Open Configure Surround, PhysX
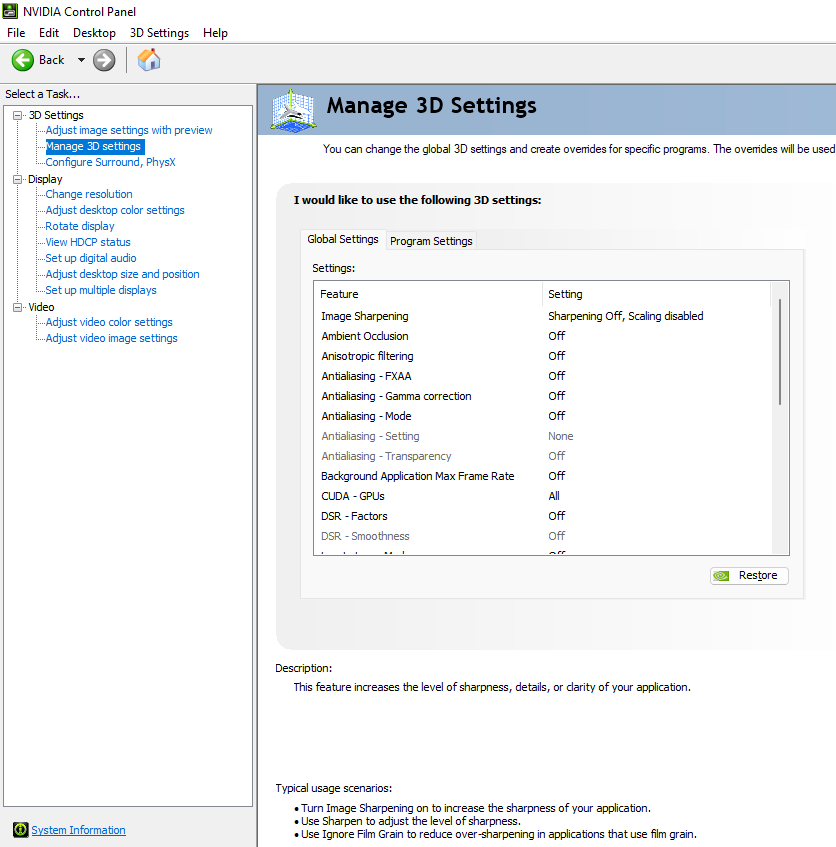The height and width of the screenshot is (847, 836). click(x=110, y=162)
